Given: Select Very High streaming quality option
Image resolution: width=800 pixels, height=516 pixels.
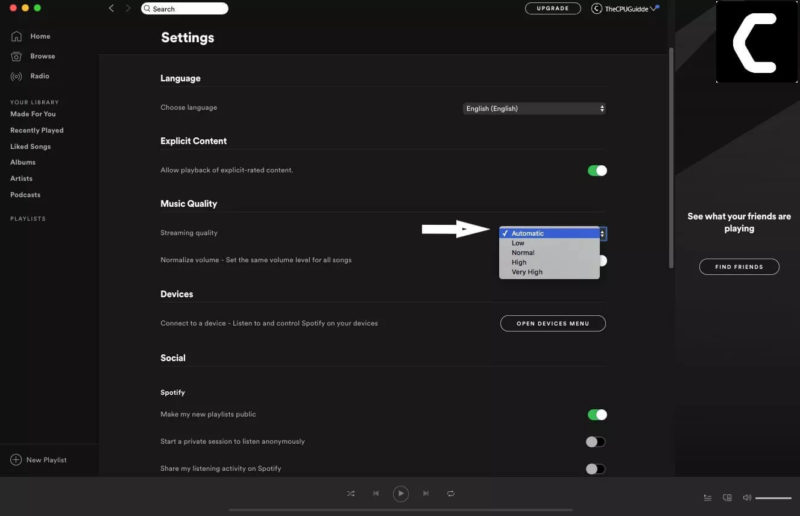Looking at the screenshot, I should 527,272.
